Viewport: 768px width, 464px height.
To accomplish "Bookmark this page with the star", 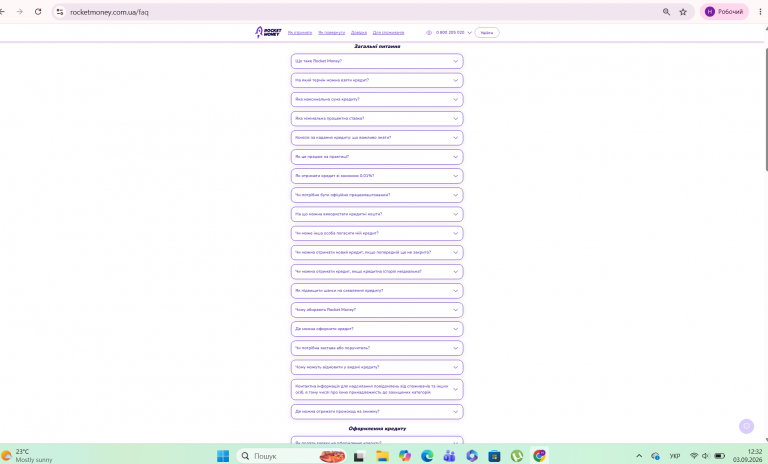I will pos(683,12).
